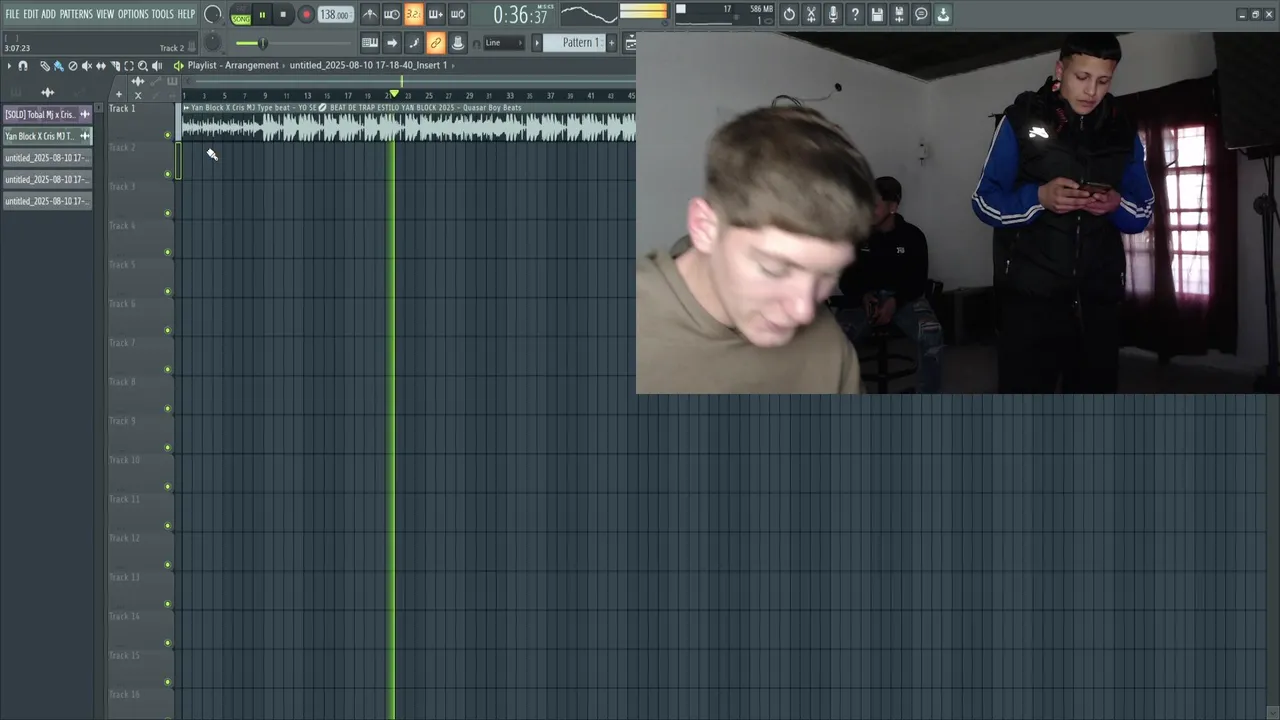Open the OPTIONS menu
Viewport: 1280px width, 720px height.
click(133, 14)
